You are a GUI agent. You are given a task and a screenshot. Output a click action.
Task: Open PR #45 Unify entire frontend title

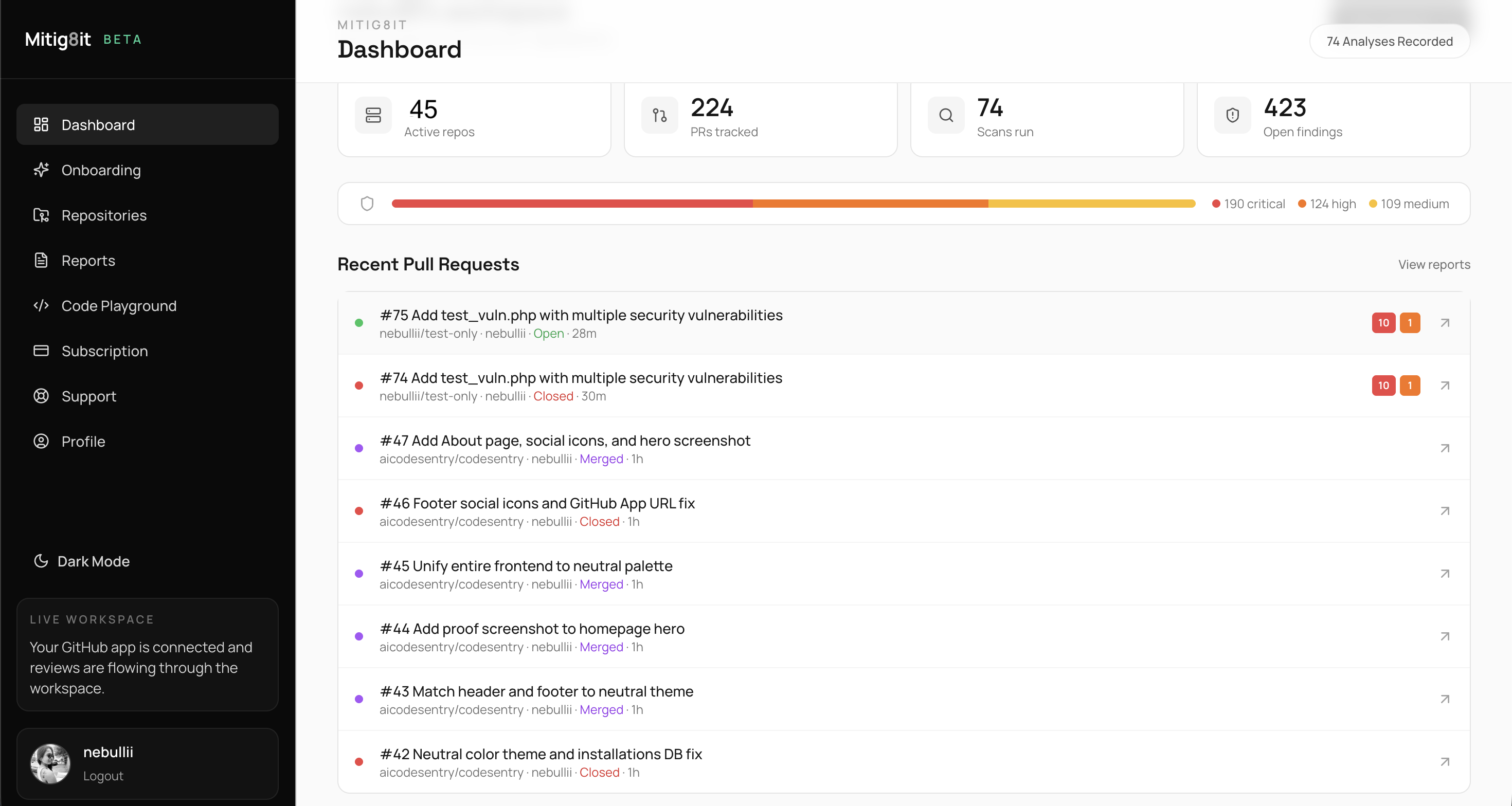(x=526, y=565)
